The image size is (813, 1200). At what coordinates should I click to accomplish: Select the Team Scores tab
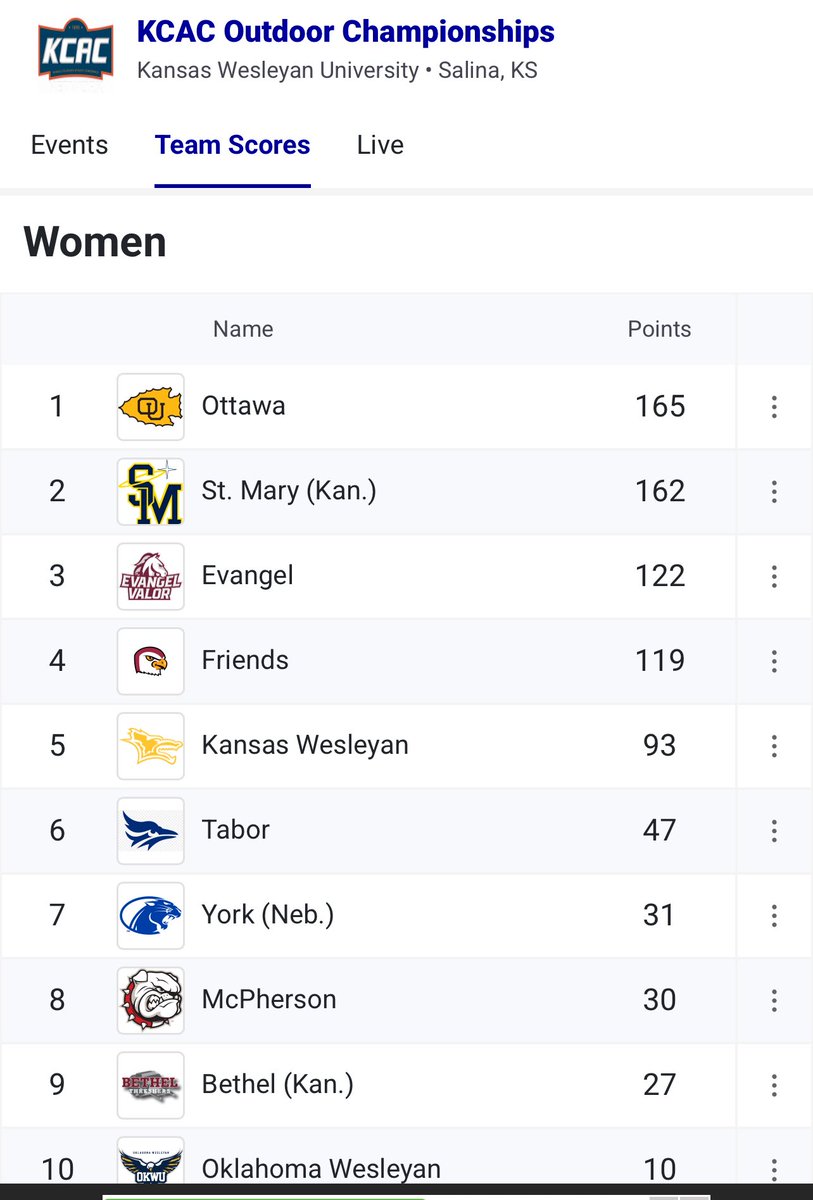pos(232,145)
